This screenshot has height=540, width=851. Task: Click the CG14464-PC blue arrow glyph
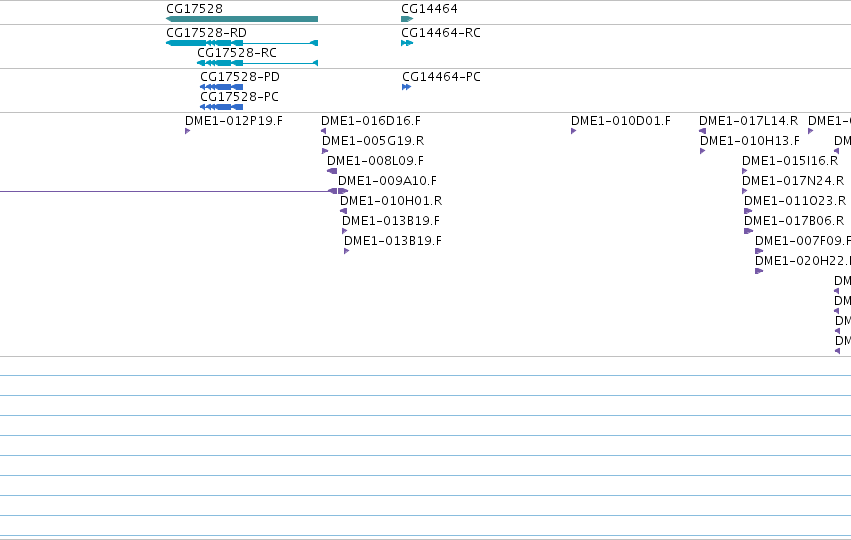[407, 87]
